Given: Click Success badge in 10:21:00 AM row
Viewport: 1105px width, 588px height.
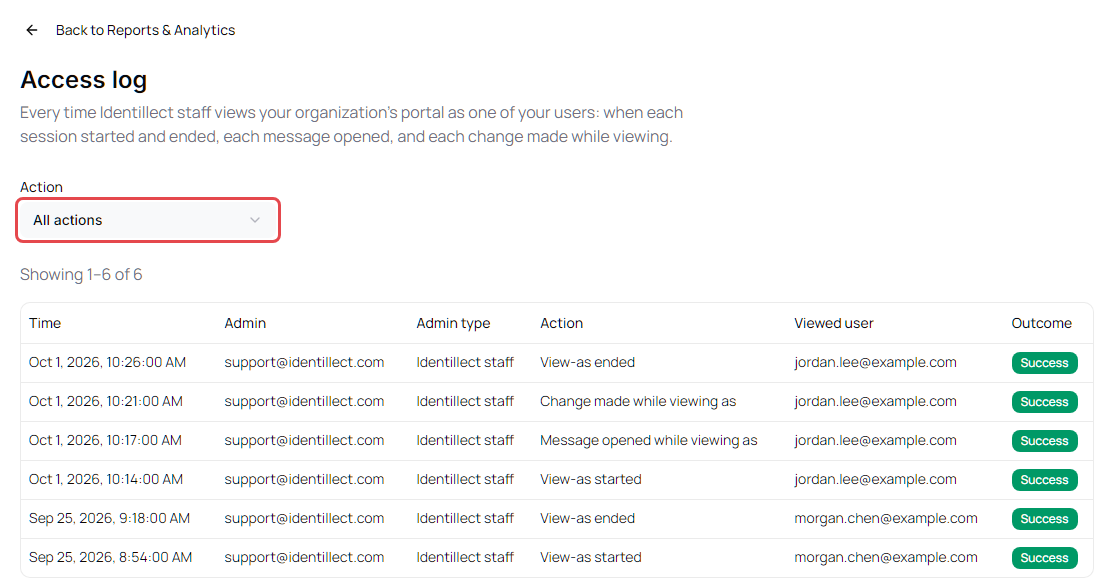Looking at the screenshot, I should point(1044,402).
